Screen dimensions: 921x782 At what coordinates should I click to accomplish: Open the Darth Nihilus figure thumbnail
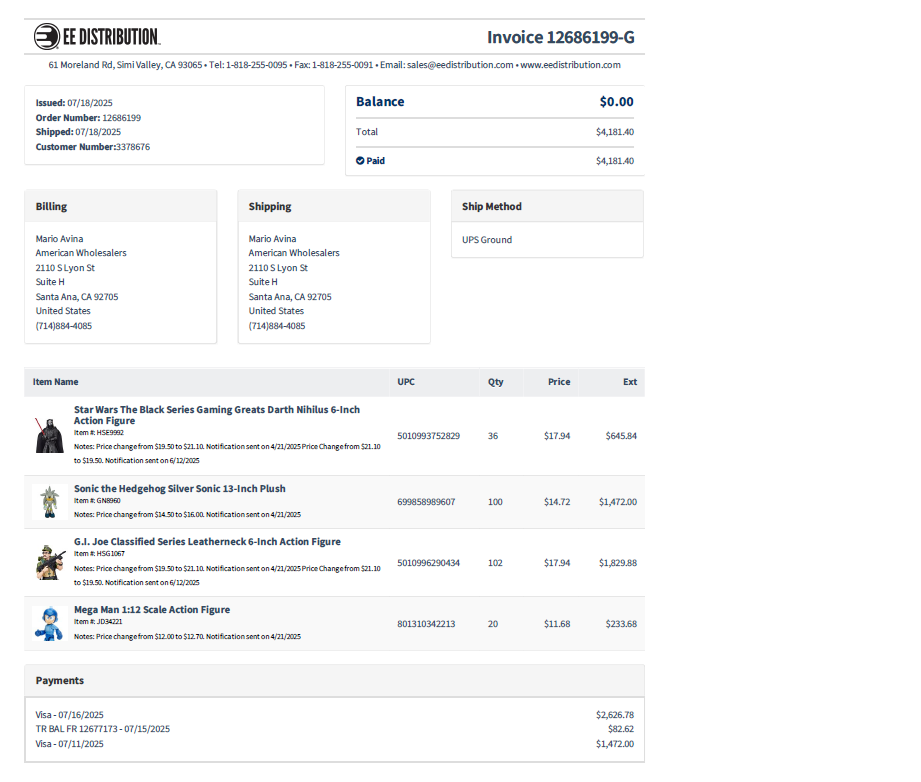tap(49, 435)
